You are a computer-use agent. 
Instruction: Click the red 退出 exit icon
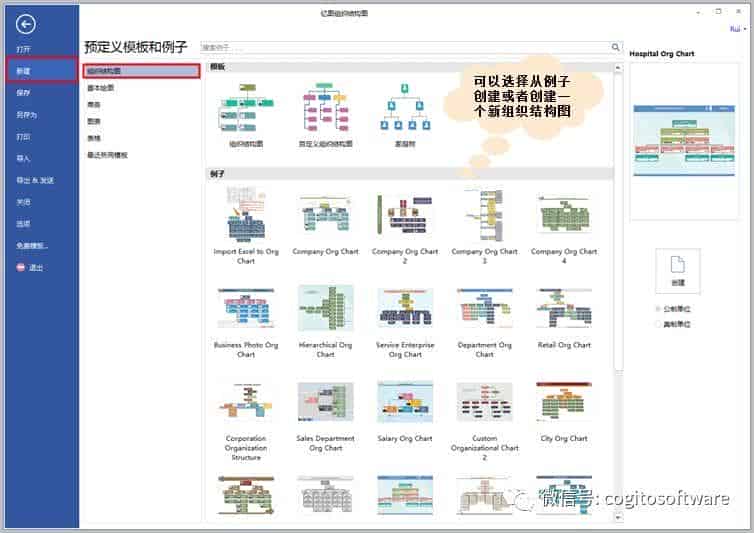point(21,267)
